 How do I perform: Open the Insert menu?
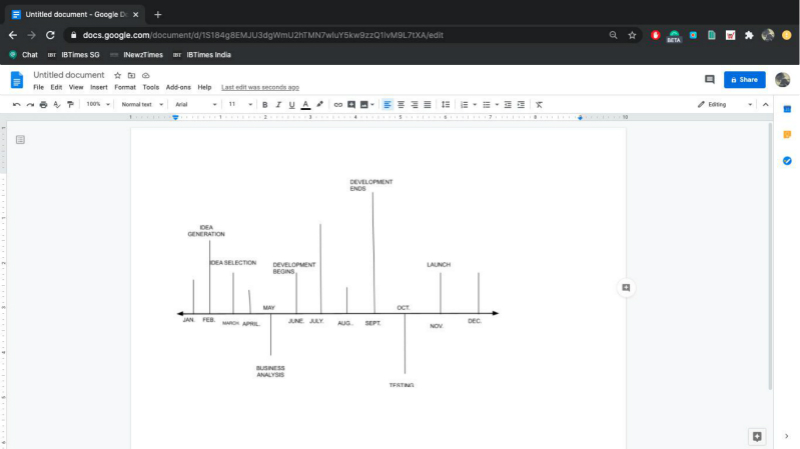tap(99, 88)
